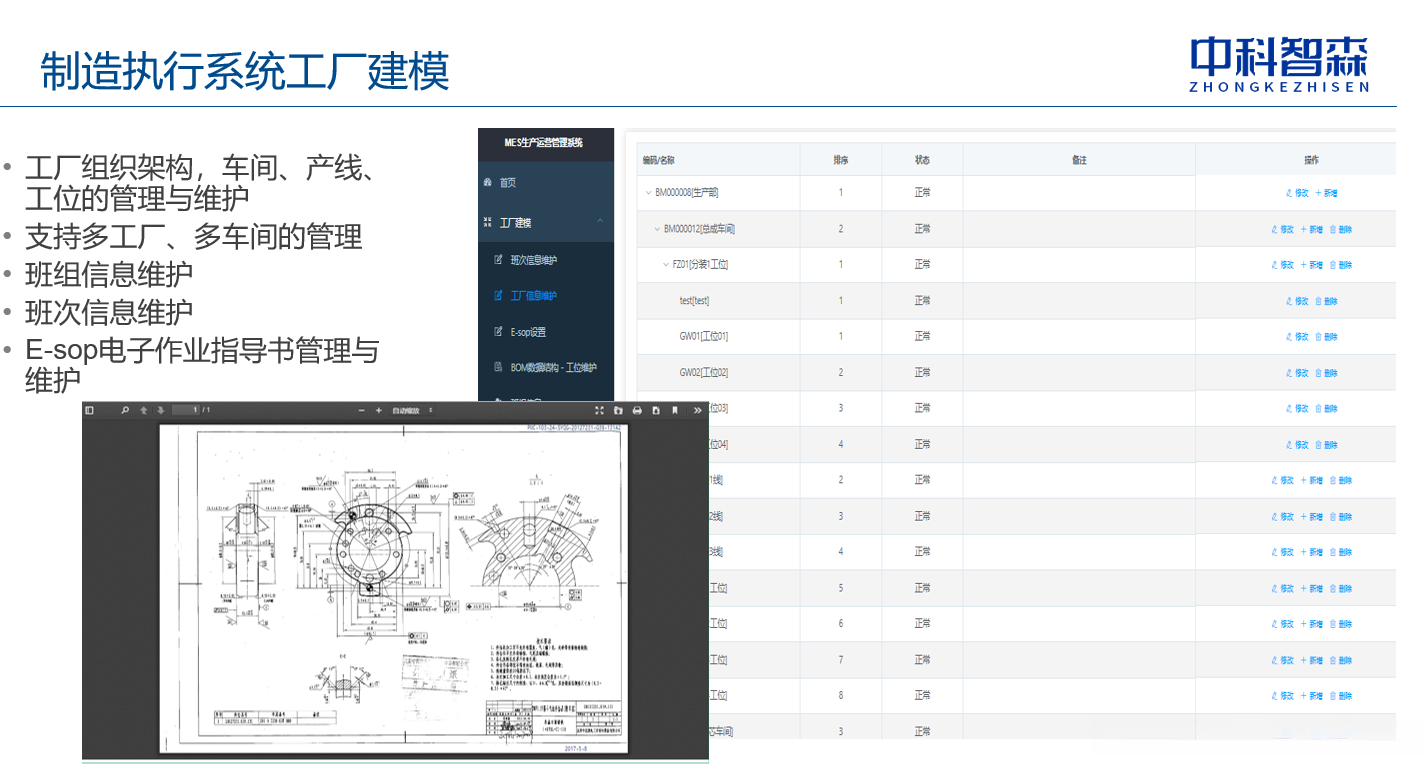Click the PDF bookmark view icon

pos(675,410)
